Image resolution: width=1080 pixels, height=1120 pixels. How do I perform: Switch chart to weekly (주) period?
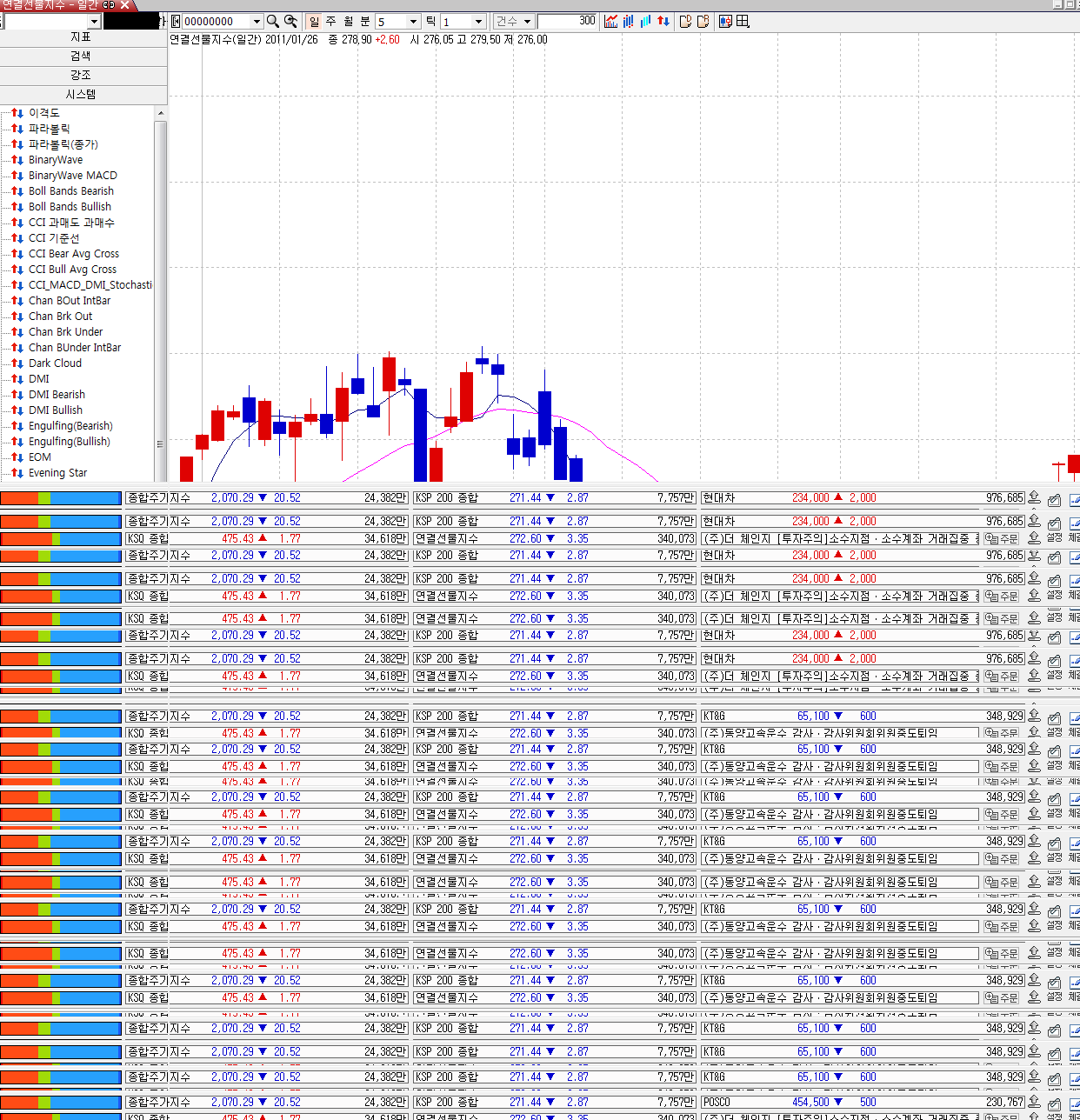[x=330, y=21]
